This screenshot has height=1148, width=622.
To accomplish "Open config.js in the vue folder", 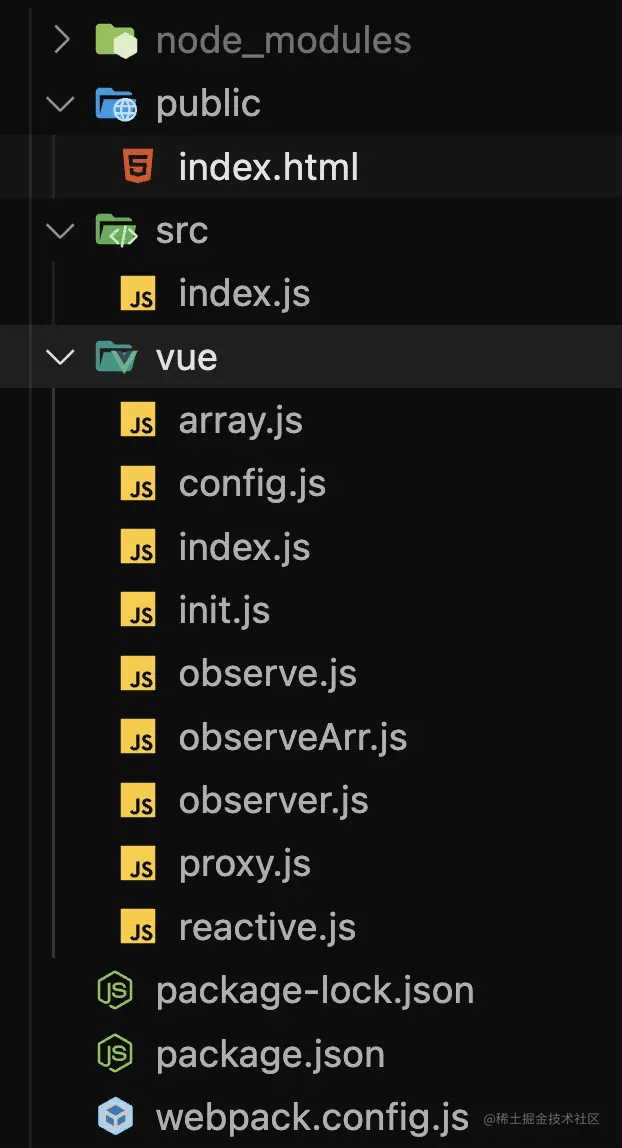I will pyautogui.click(x=252, y=484).
